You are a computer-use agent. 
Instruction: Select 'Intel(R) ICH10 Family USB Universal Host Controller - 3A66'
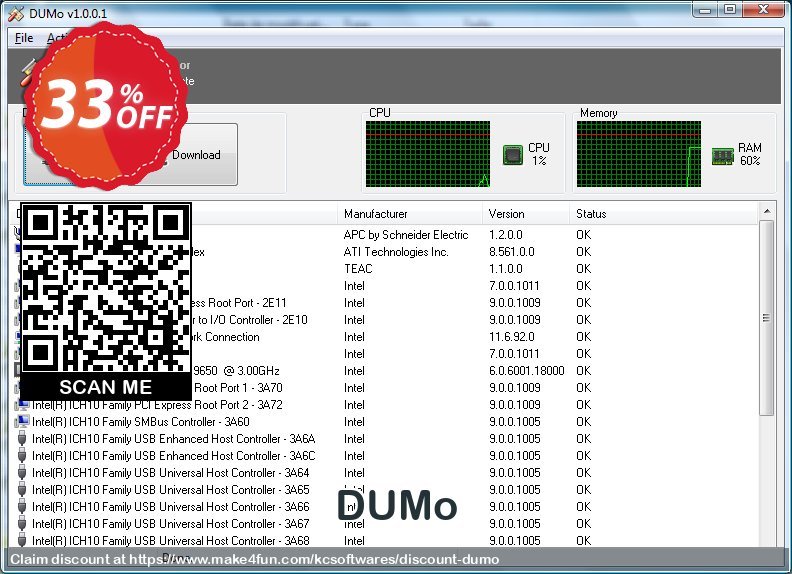point(171,507)
